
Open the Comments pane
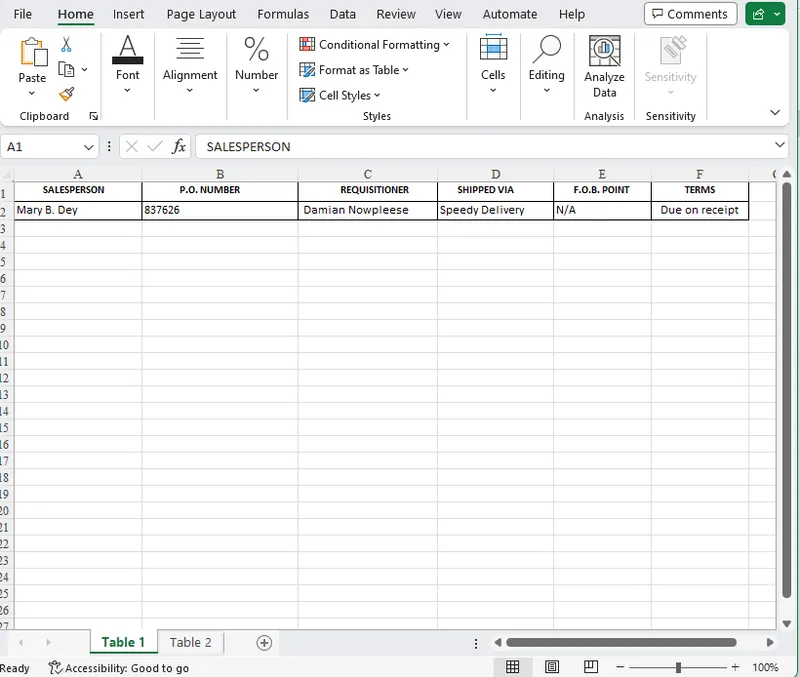coord(690,14)
